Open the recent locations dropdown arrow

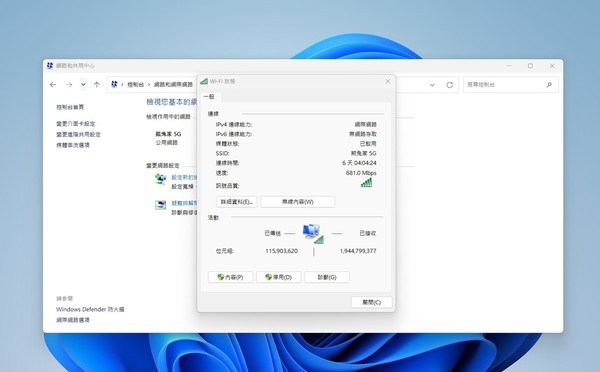pyautogui.click(x=83, y=85)
